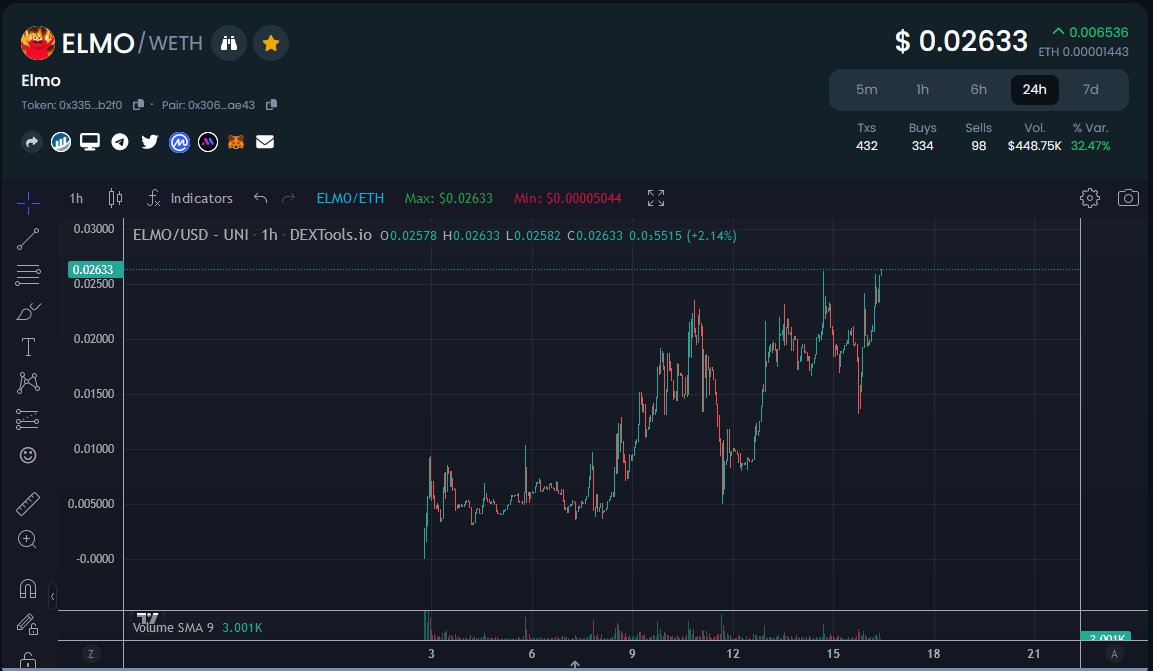Click the Buys count 334

pyautogui.click(x=922, y=146)
